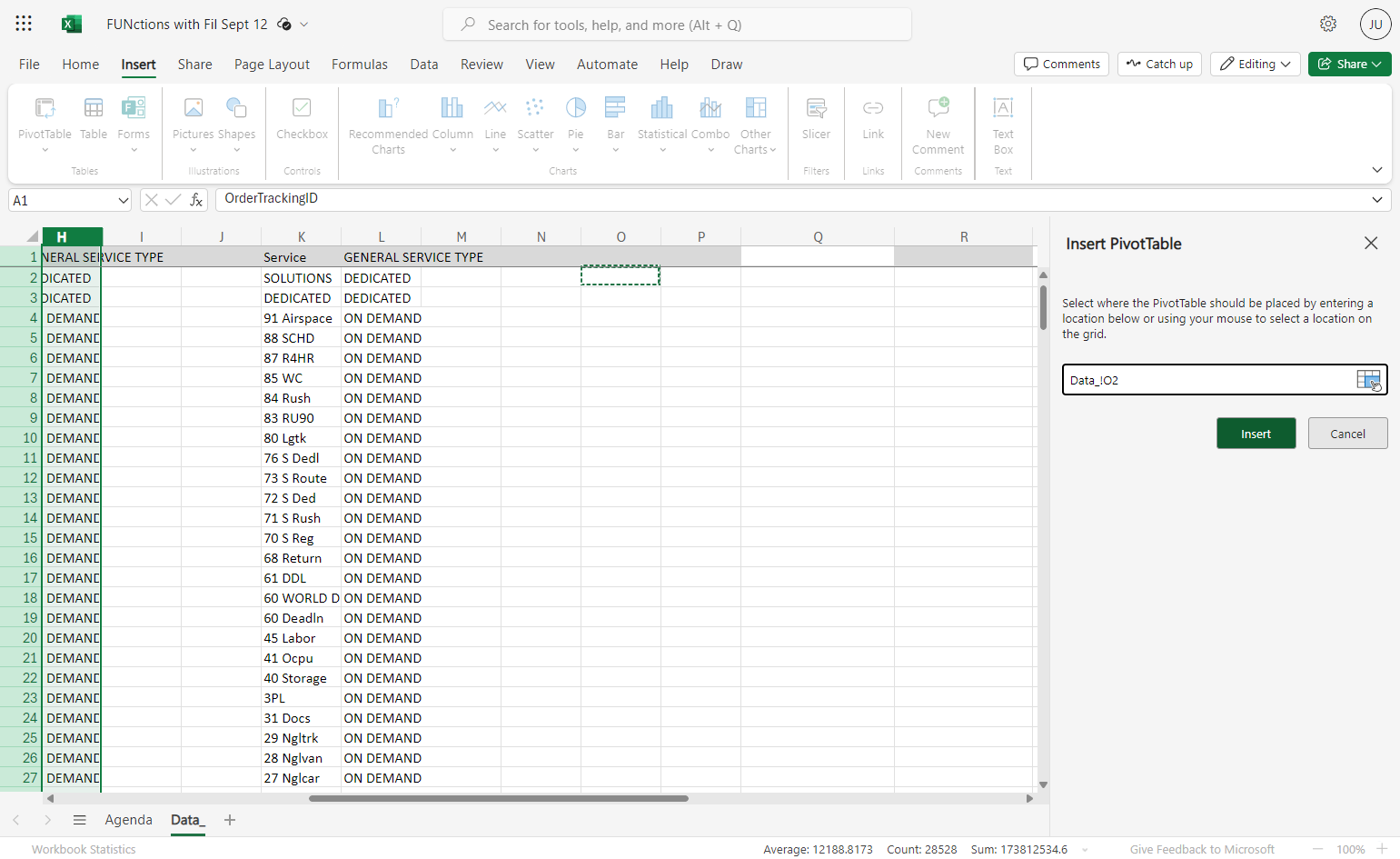Open the Comments button

click(1061, 64)
